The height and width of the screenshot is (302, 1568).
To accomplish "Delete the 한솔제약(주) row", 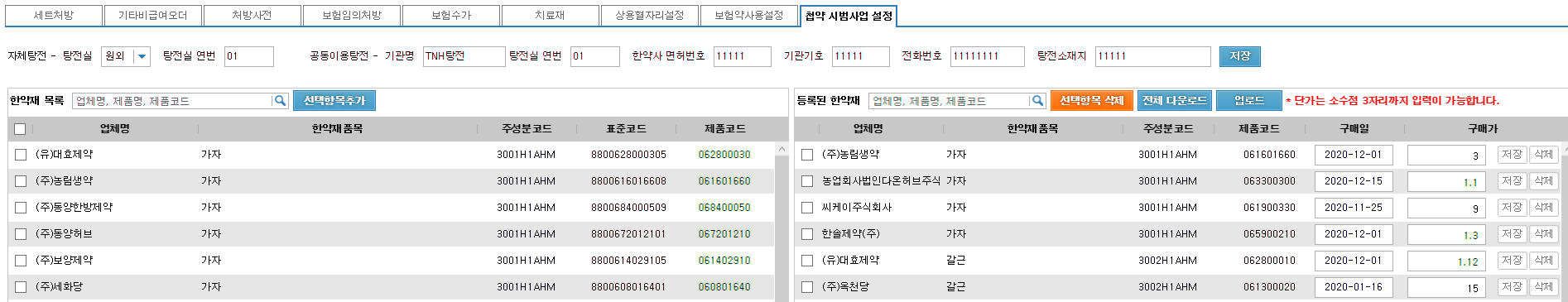I will tap(1544, 234).
